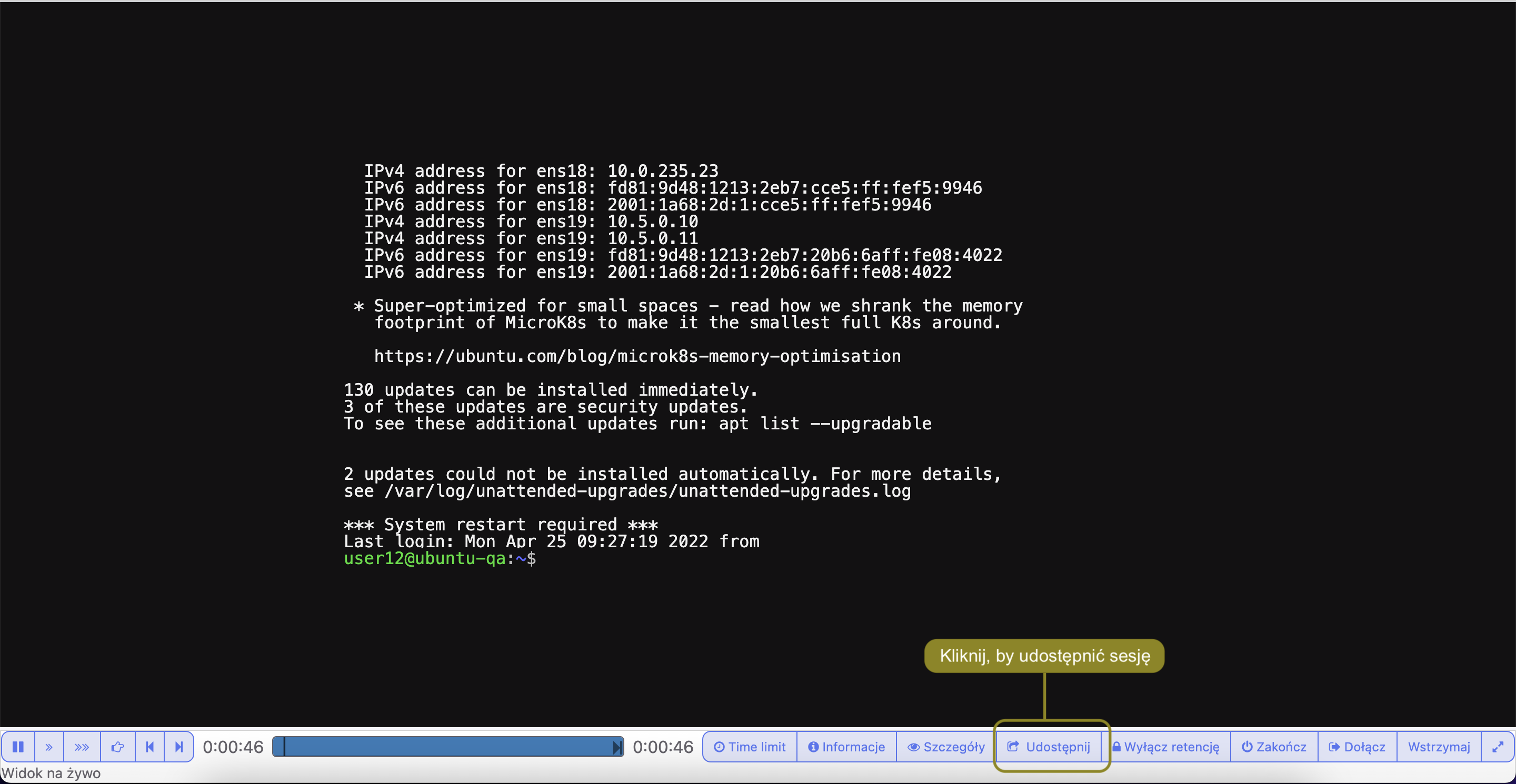Click the user12@ubuntu-qa shell prompt
Viewport: 1516px width, 784px height.
click(440, 558)
